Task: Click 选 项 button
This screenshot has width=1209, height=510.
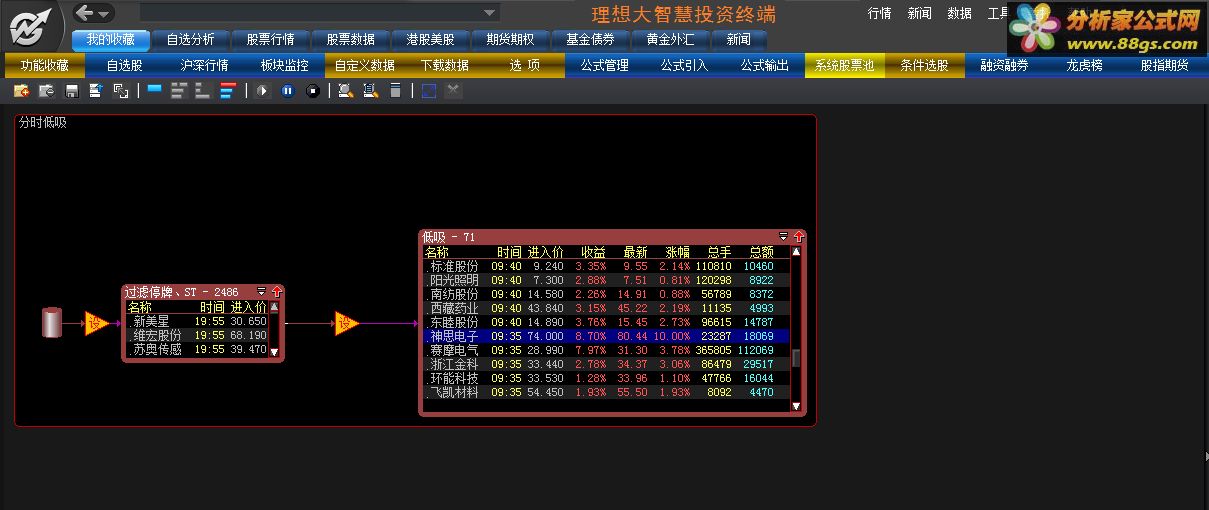Action: pyautogui.click(x=525, y=66)
